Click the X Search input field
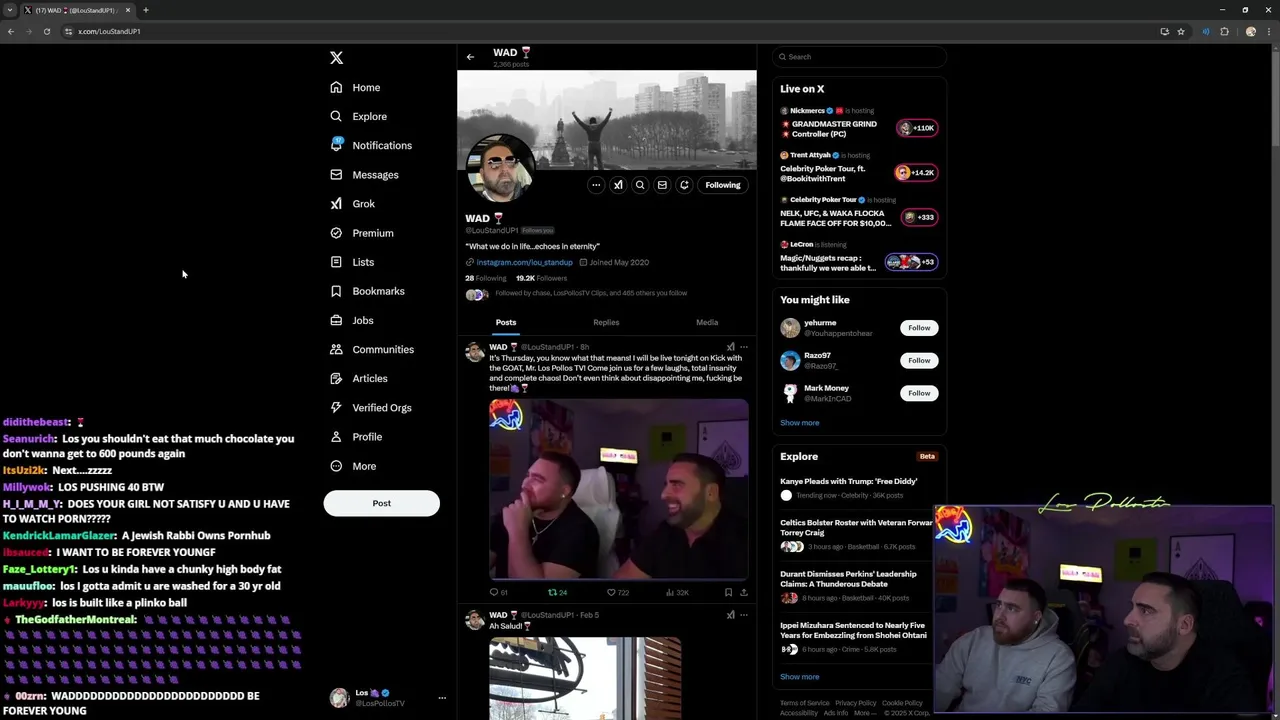Viewport: 1280px width, 720px height. 859,57
